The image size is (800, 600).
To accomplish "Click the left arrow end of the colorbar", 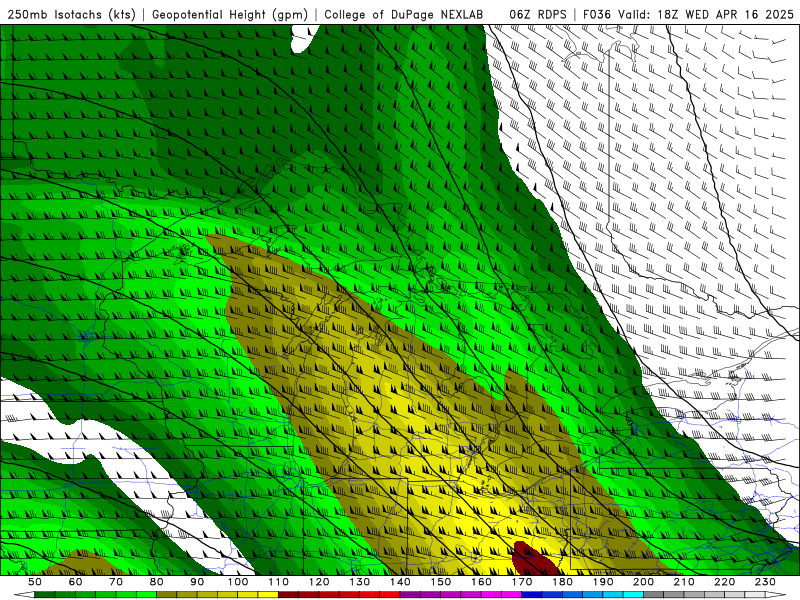I will tap(24, 595).
